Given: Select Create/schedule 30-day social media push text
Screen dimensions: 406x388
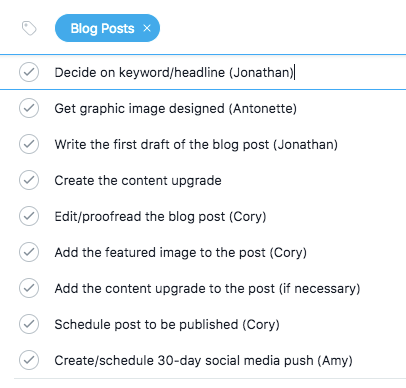Looking at the screenshot, I should [x=204, y=361].
